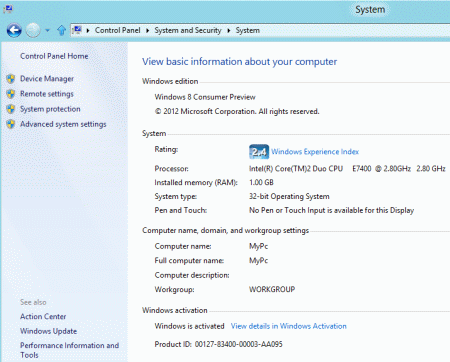Click MyPc next to Full computer name
Image resolution: width=450 pixels, height=362 pixels.
(x=258, y=261)
